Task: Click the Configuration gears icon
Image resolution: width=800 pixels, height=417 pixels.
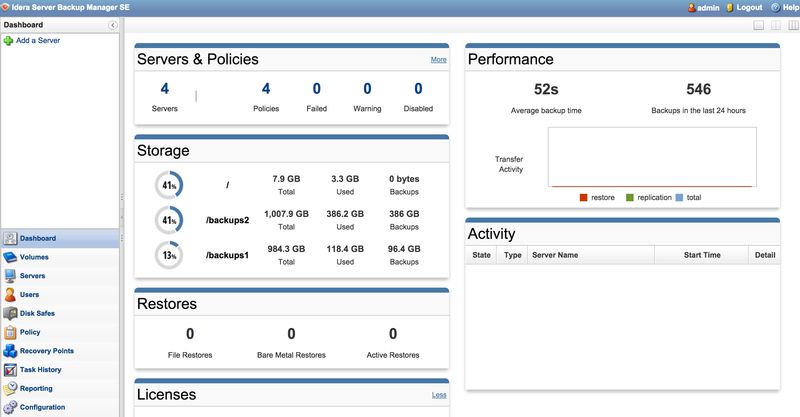Action: point(10,407)
